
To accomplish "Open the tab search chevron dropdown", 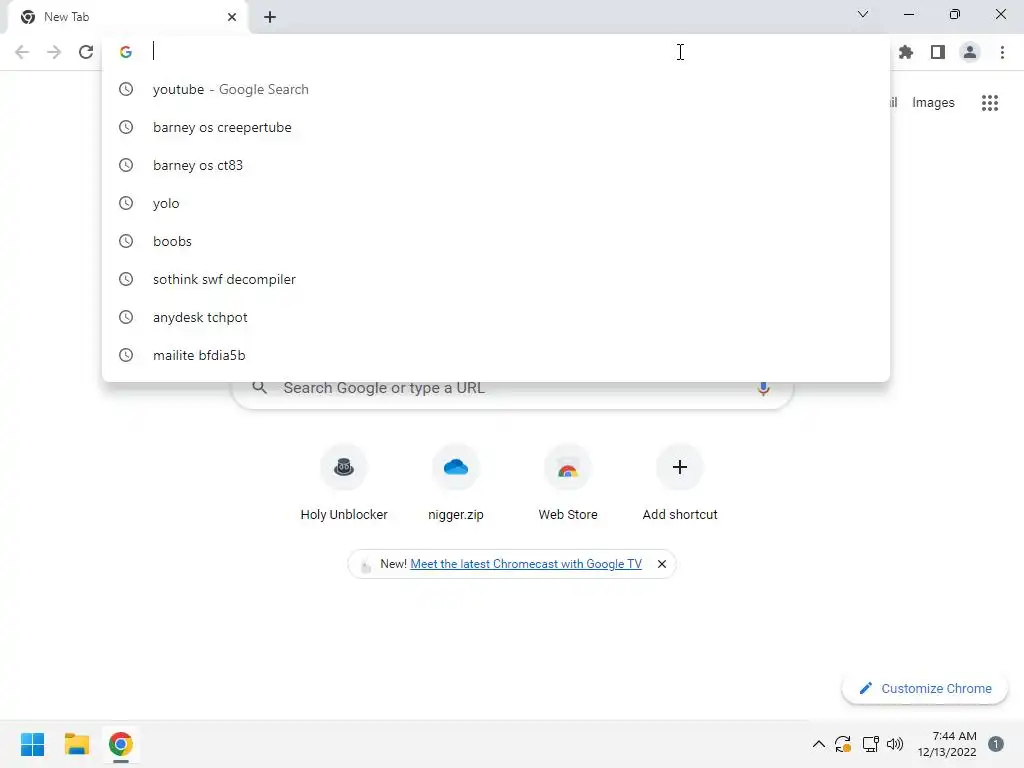I will coord(863,14).
